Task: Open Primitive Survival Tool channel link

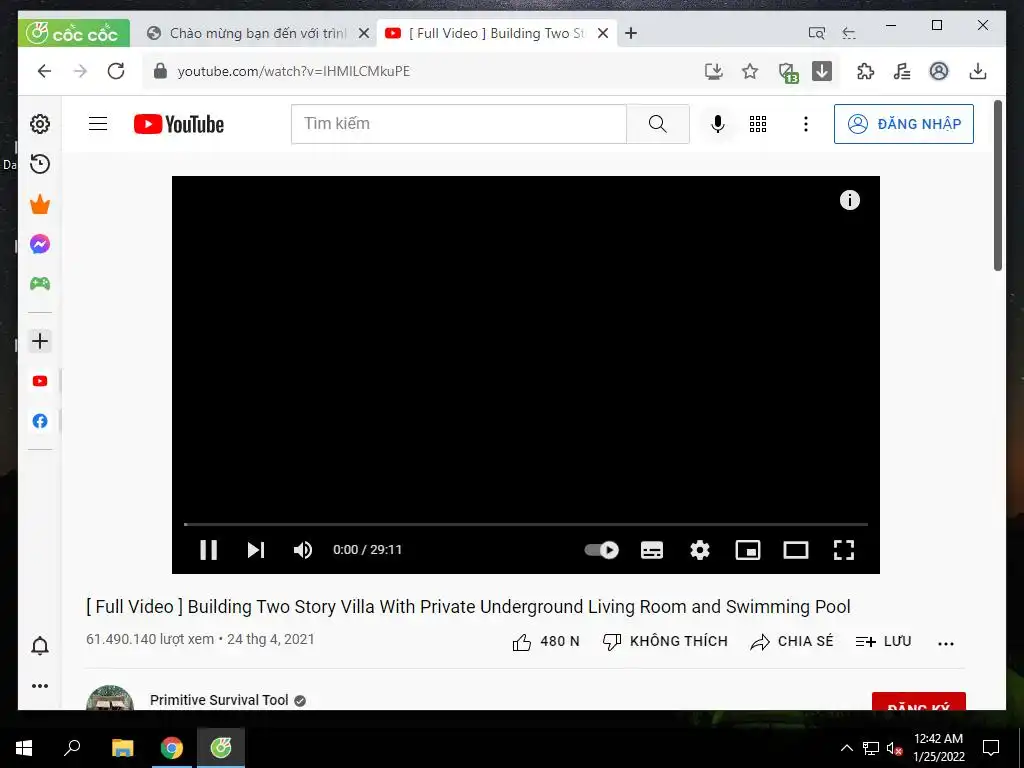Action: tap(219, 700)
